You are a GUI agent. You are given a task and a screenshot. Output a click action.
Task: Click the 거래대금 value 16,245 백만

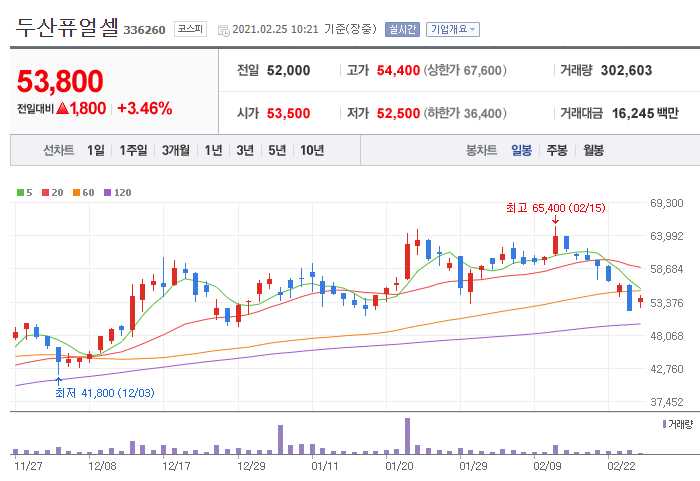pyautogui.click(x=645, y=113)
